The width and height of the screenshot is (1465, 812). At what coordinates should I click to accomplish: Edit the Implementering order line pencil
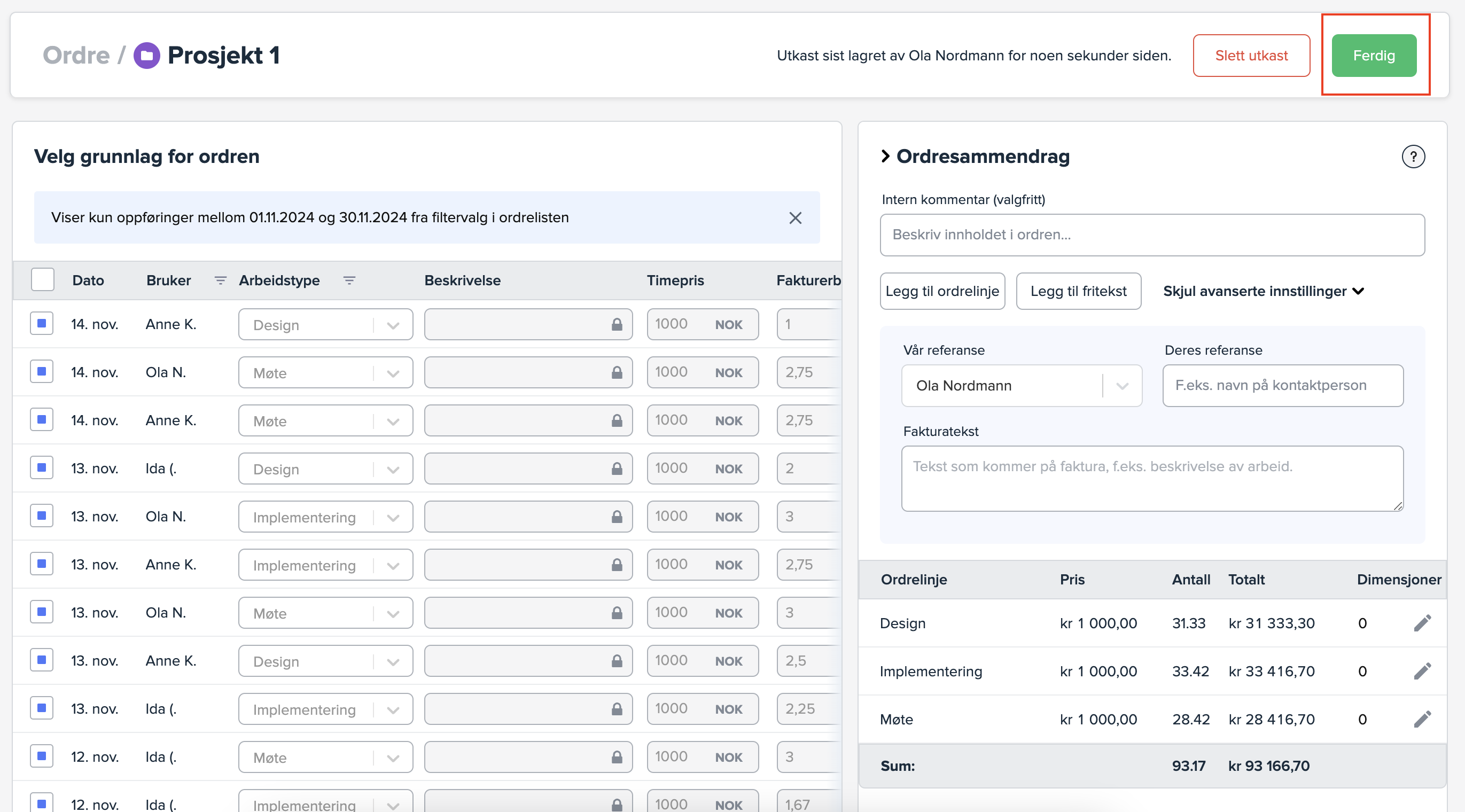click(1422, 672)
